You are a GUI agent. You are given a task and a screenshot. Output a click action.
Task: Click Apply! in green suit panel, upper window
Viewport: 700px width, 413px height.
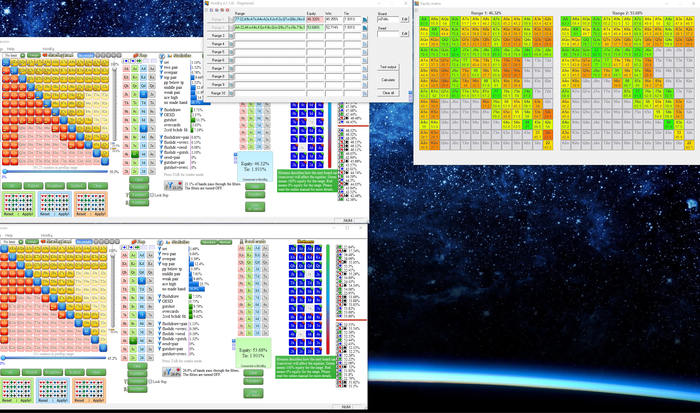tap(27, 214)
